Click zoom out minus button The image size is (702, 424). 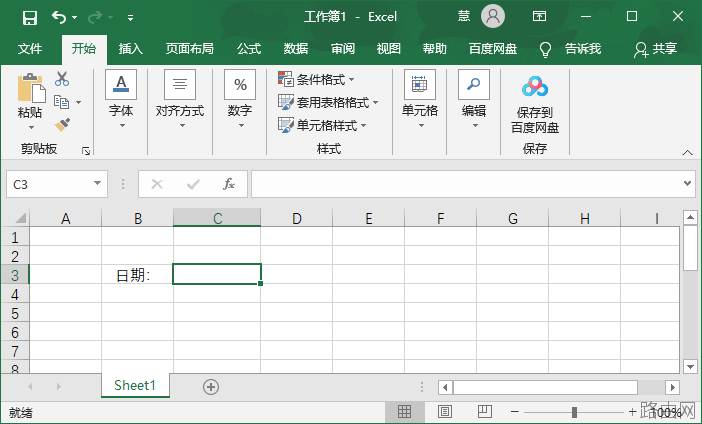tap(514, 412)
